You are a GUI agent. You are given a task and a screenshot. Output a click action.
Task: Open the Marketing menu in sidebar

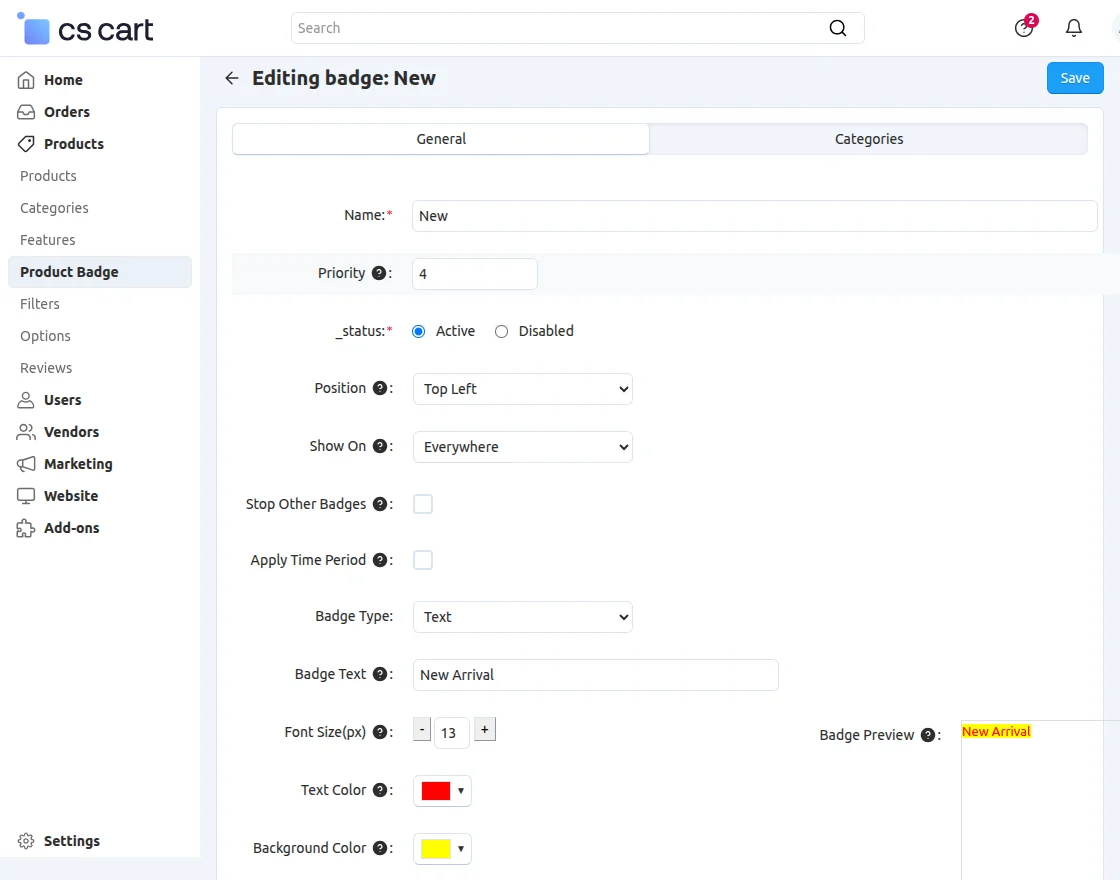(x=78, y=464)
